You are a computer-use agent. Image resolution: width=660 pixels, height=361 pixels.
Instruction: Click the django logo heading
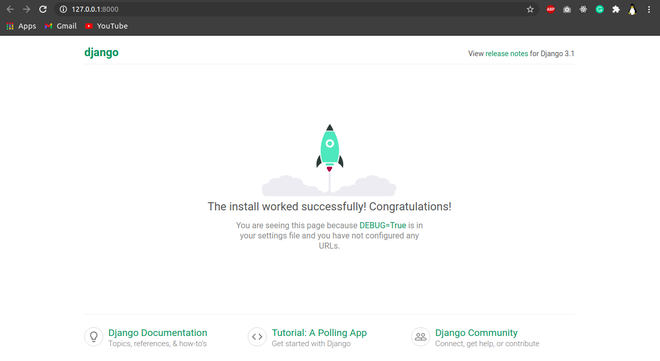101,53
